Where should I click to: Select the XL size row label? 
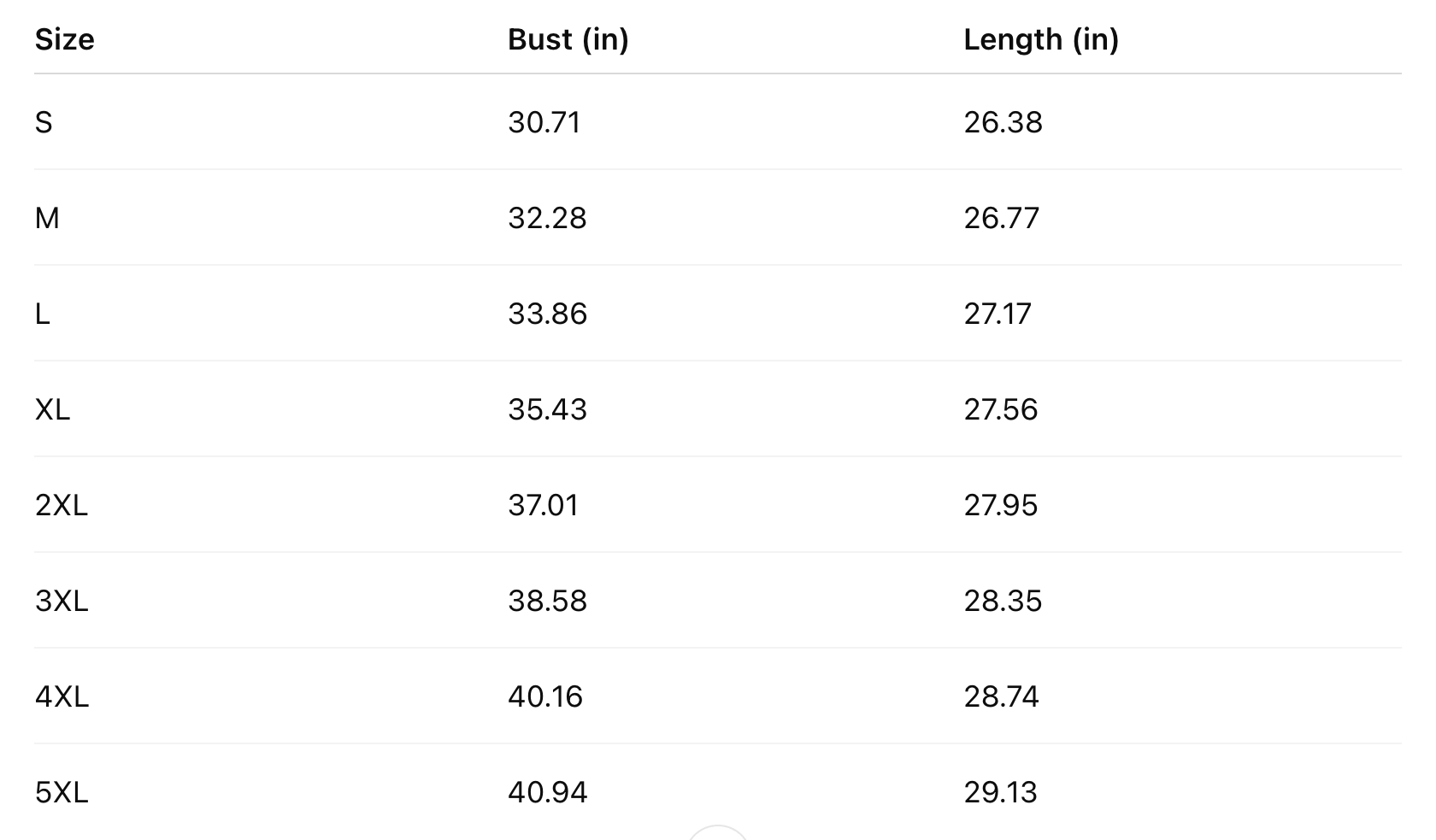[x=52, y=410]
